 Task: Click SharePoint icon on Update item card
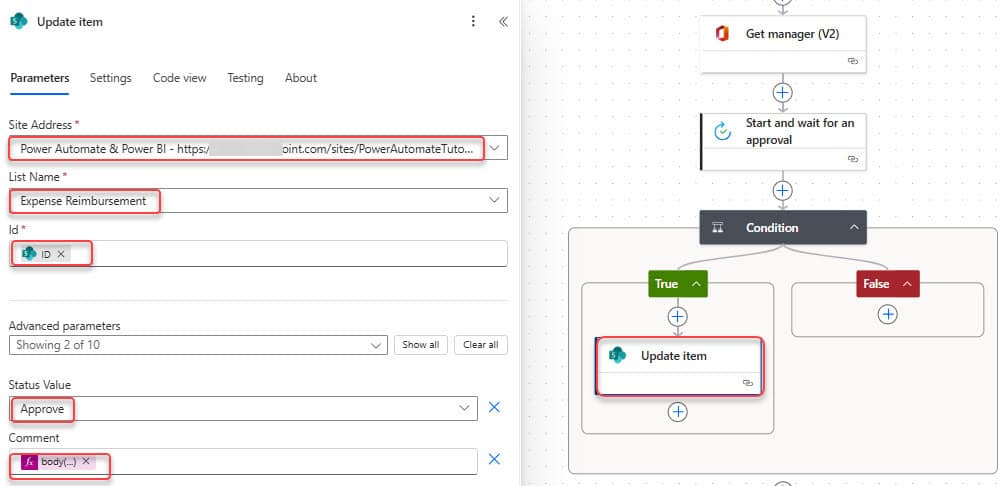[x=618, y=355]
